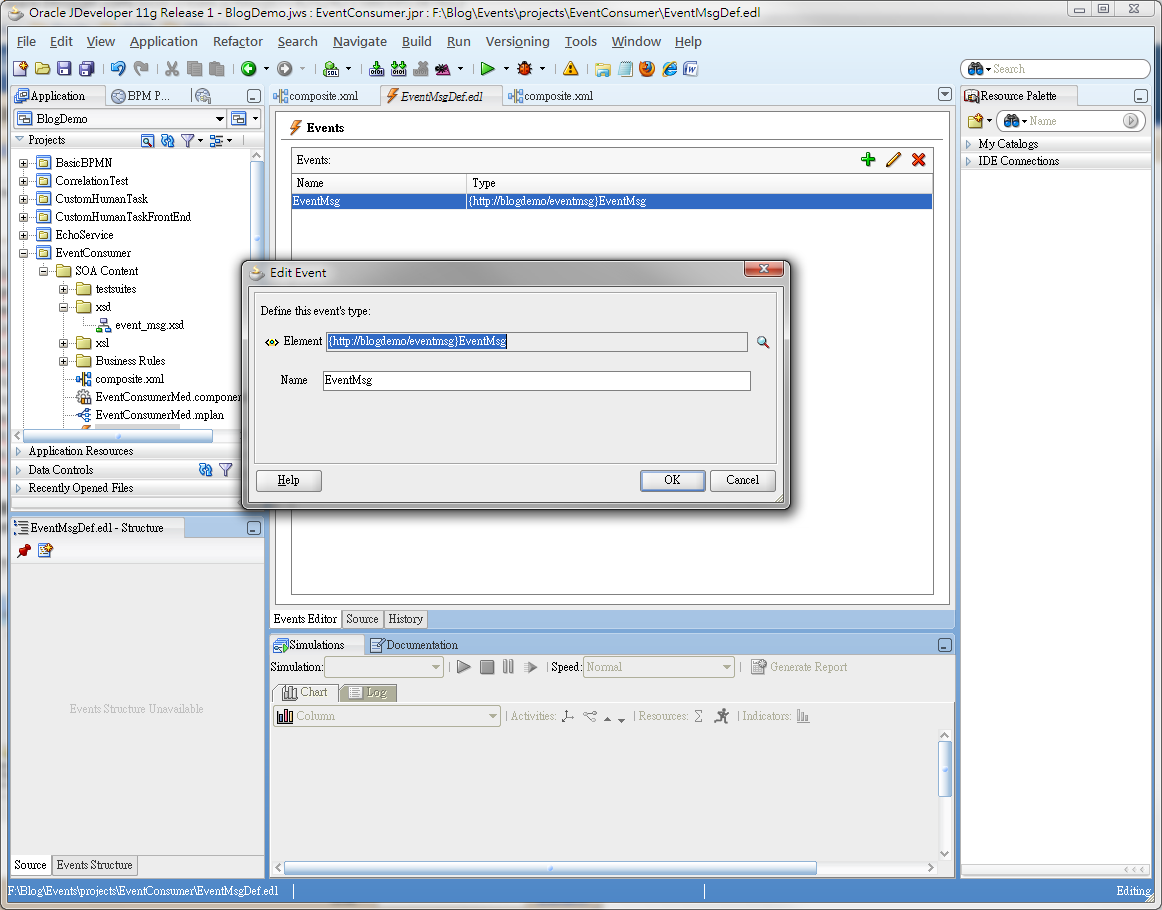Click the Open file folder icon
1162x910 pixels.
point(42,69)
